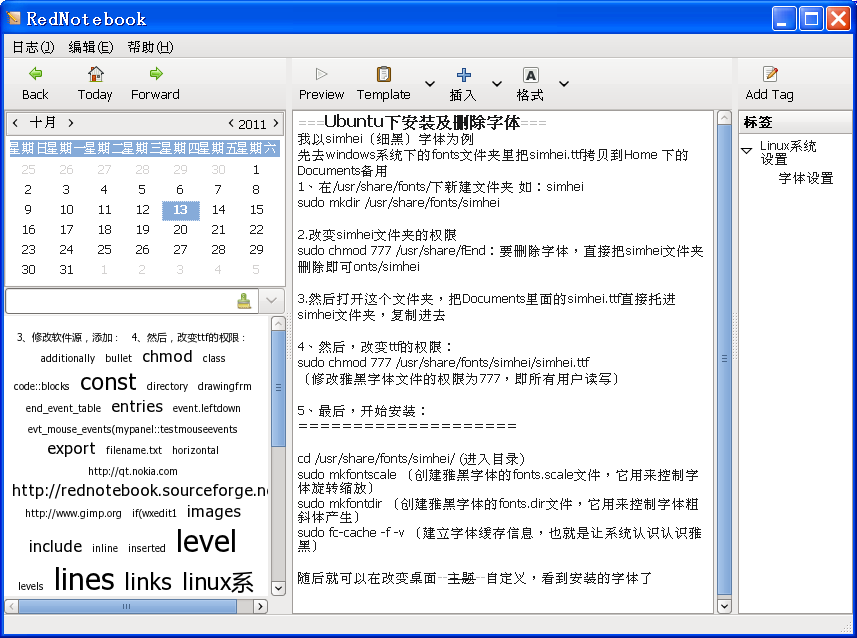
Task: Click the 'links' cloud word
Action: pos(148,581)
